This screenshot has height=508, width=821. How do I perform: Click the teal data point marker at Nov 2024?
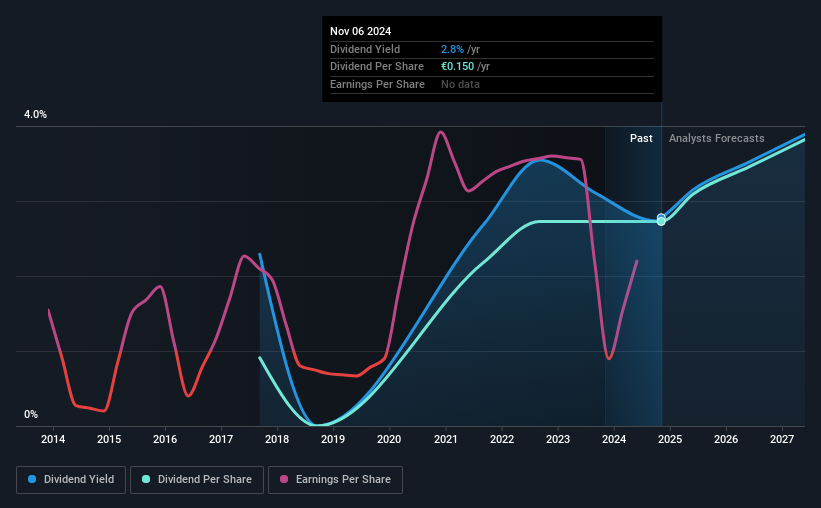tap(661, 222)
